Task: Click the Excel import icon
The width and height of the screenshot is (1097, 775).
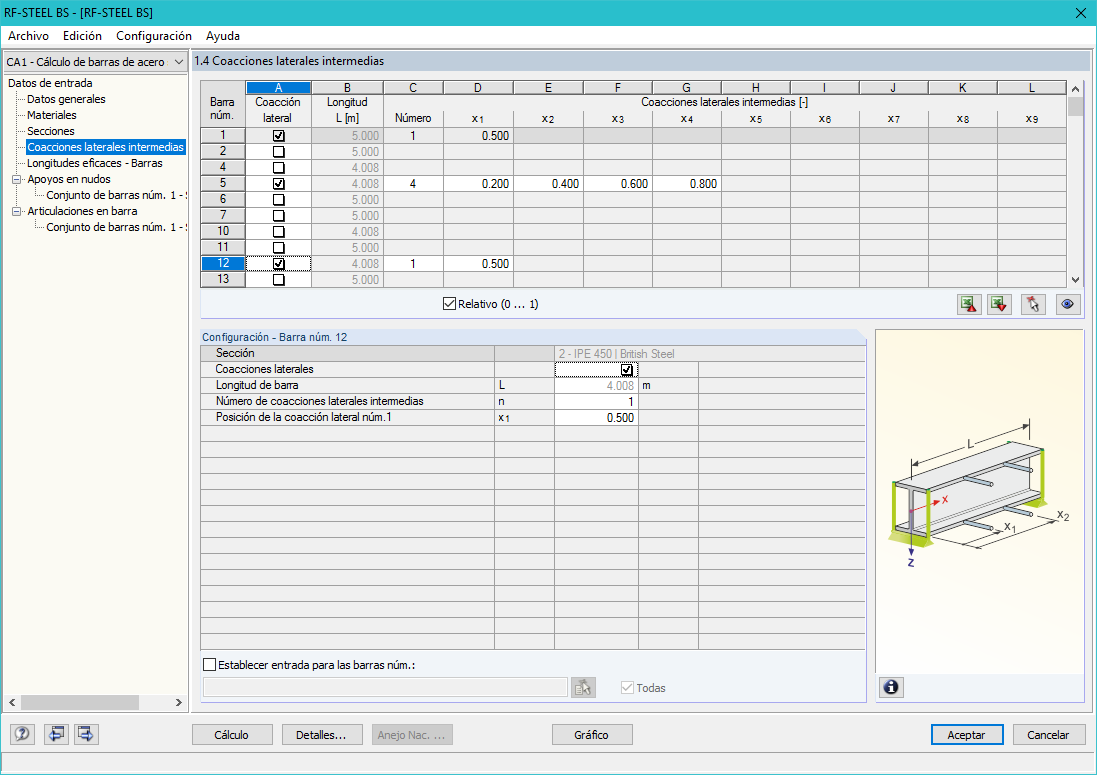Action: click(x=999, y=304)
